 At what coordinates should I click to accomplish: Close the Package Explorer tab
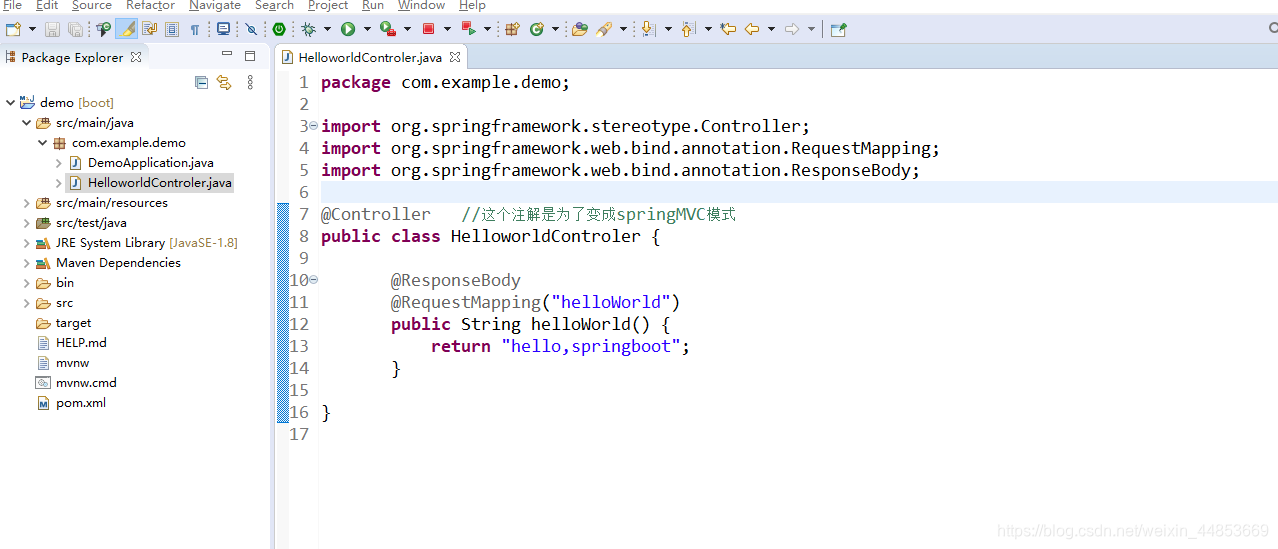pos(136,57)
